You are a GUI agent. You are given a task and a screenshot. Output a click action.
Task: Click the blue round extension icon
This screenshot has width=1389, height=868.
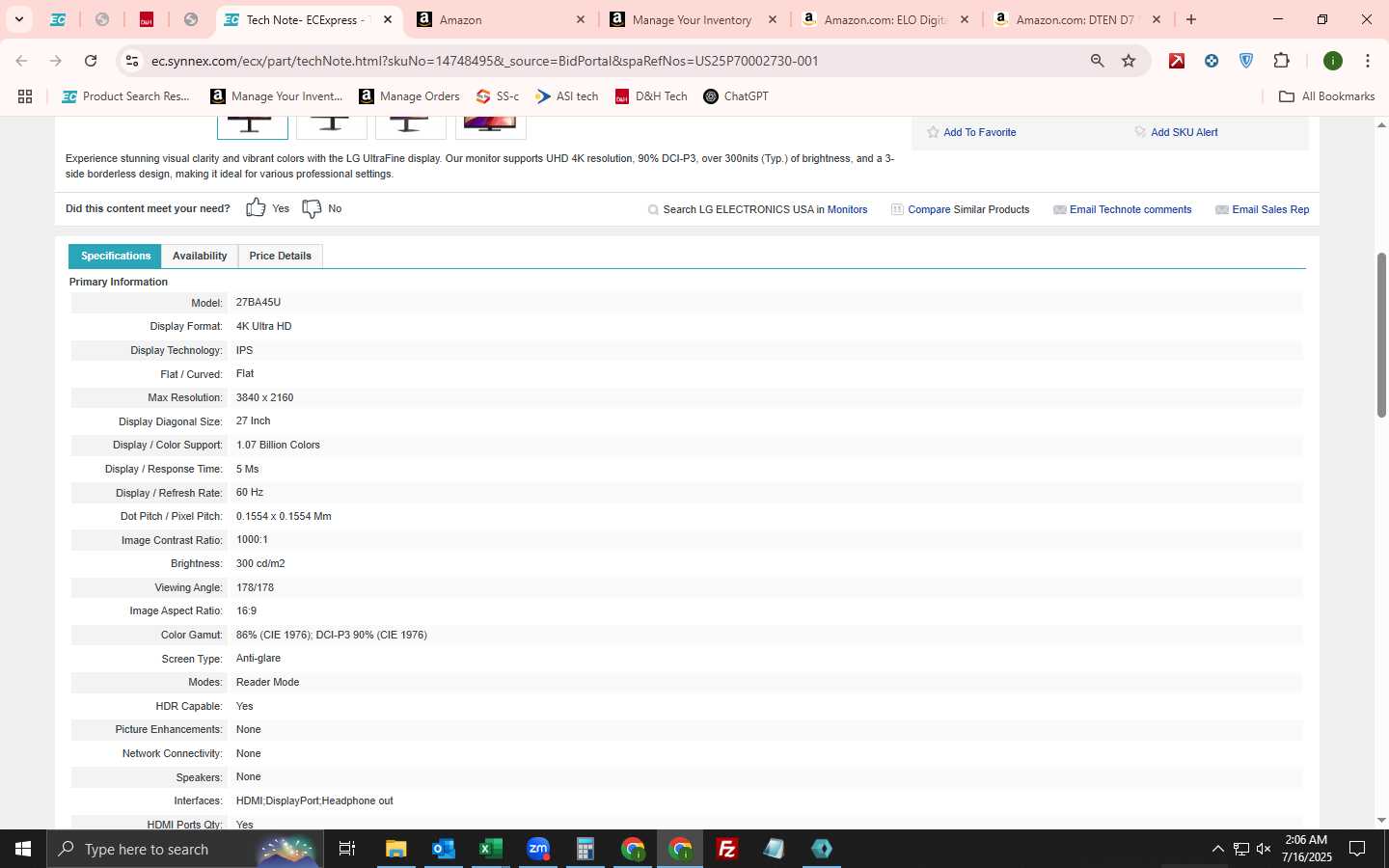pyautogui.click(x=1212, y=61)
